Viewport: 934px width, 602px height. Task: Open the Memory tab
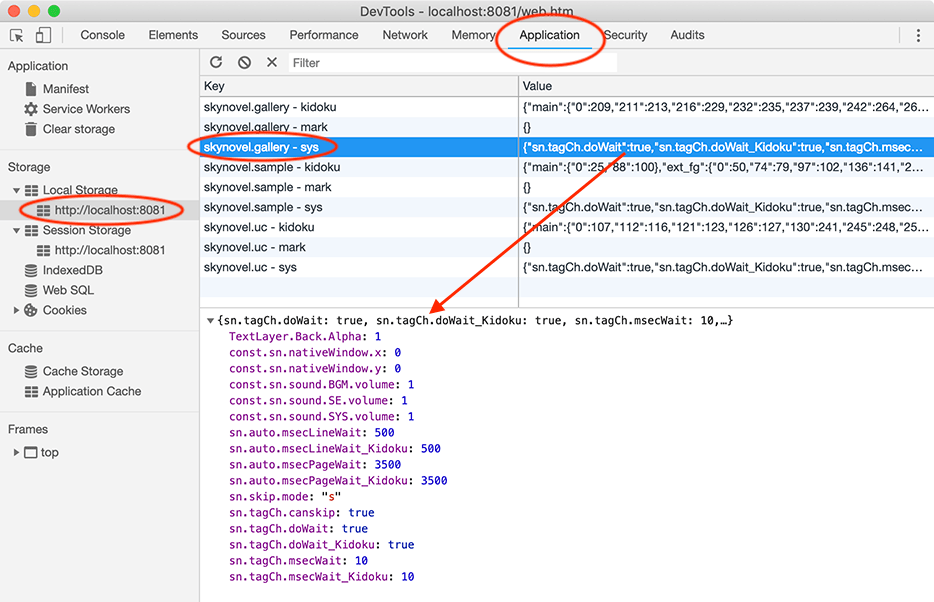(473, 35)
